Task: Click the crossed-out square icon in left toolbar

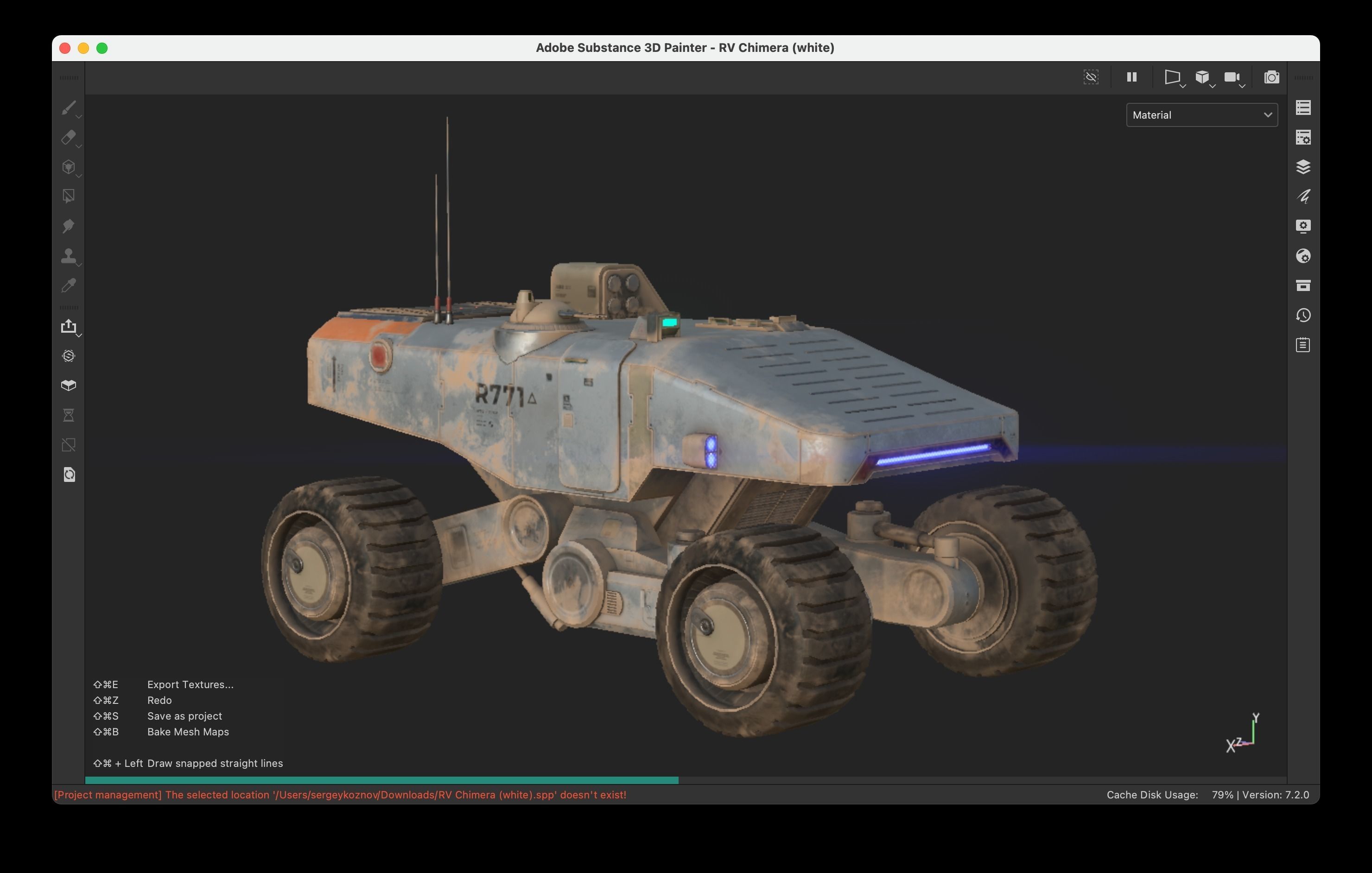Action: (69, 445)
